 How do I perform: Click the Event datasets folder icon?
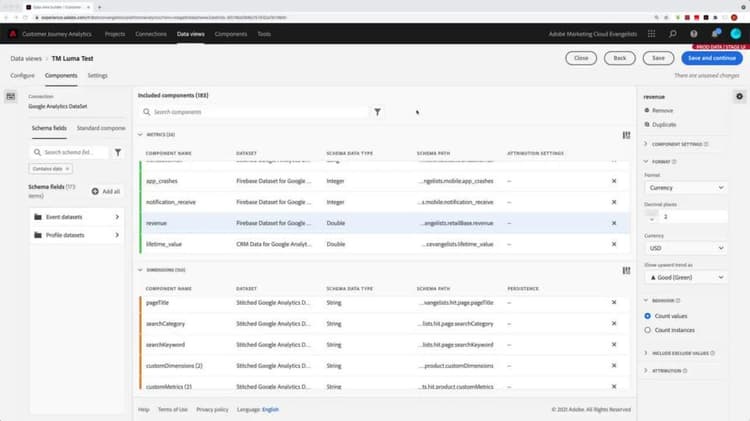38,217
